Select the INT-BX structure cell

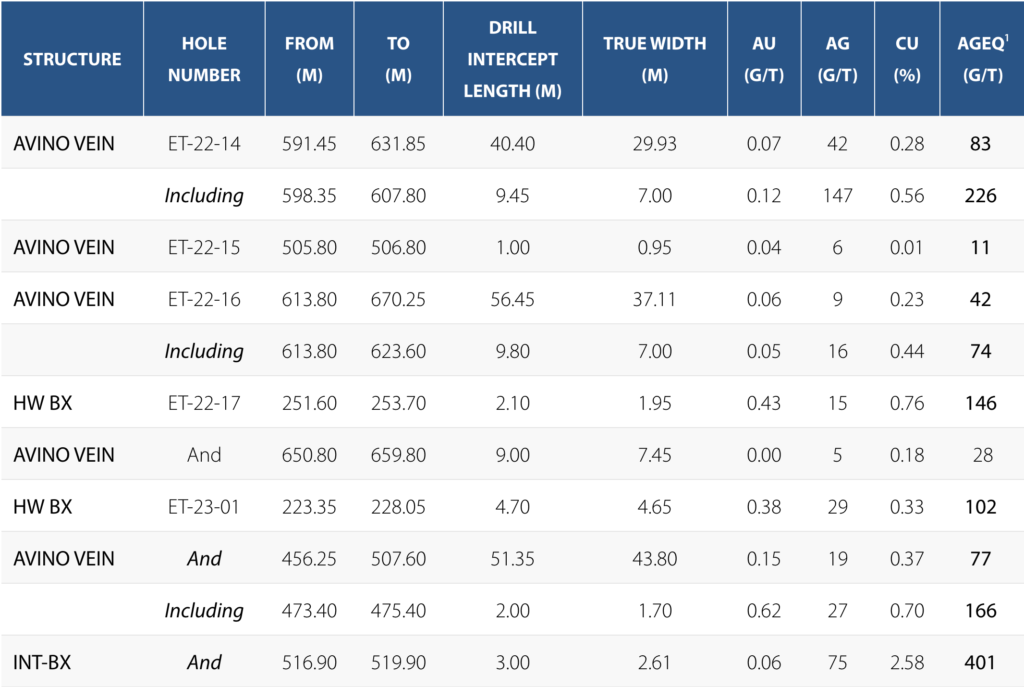coord(42,662)
